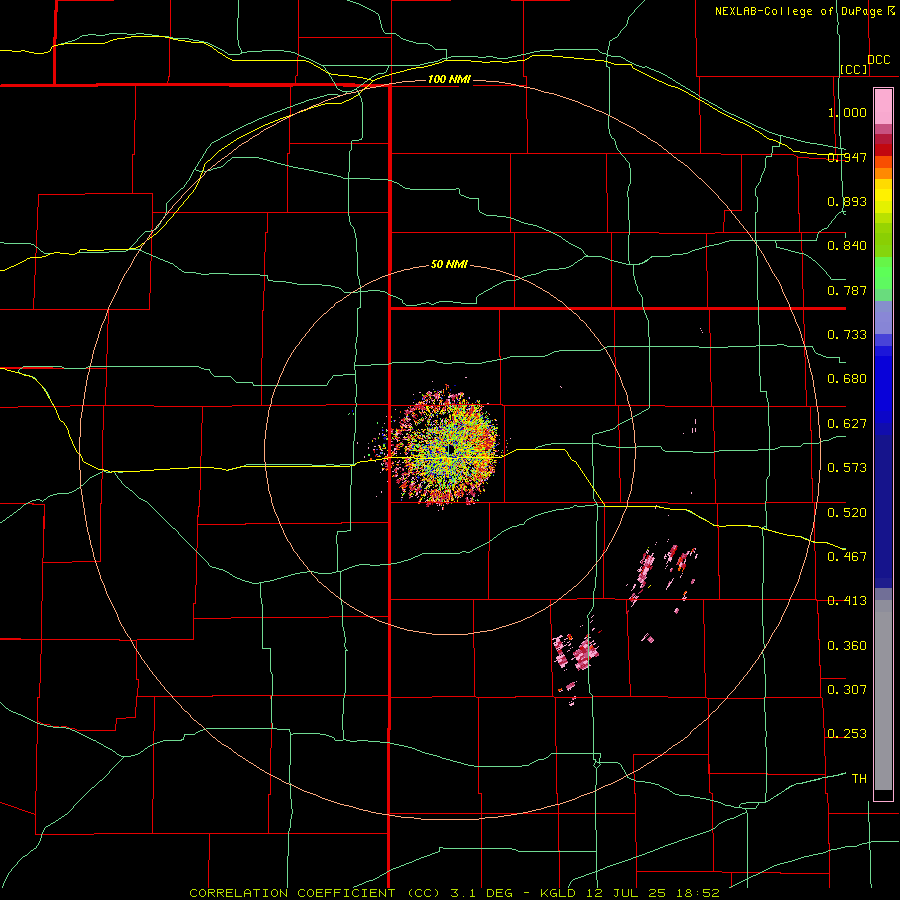Click the KGLD station identifier in the caption
Viewport: 900px width, 900px height.
[560, 893]
